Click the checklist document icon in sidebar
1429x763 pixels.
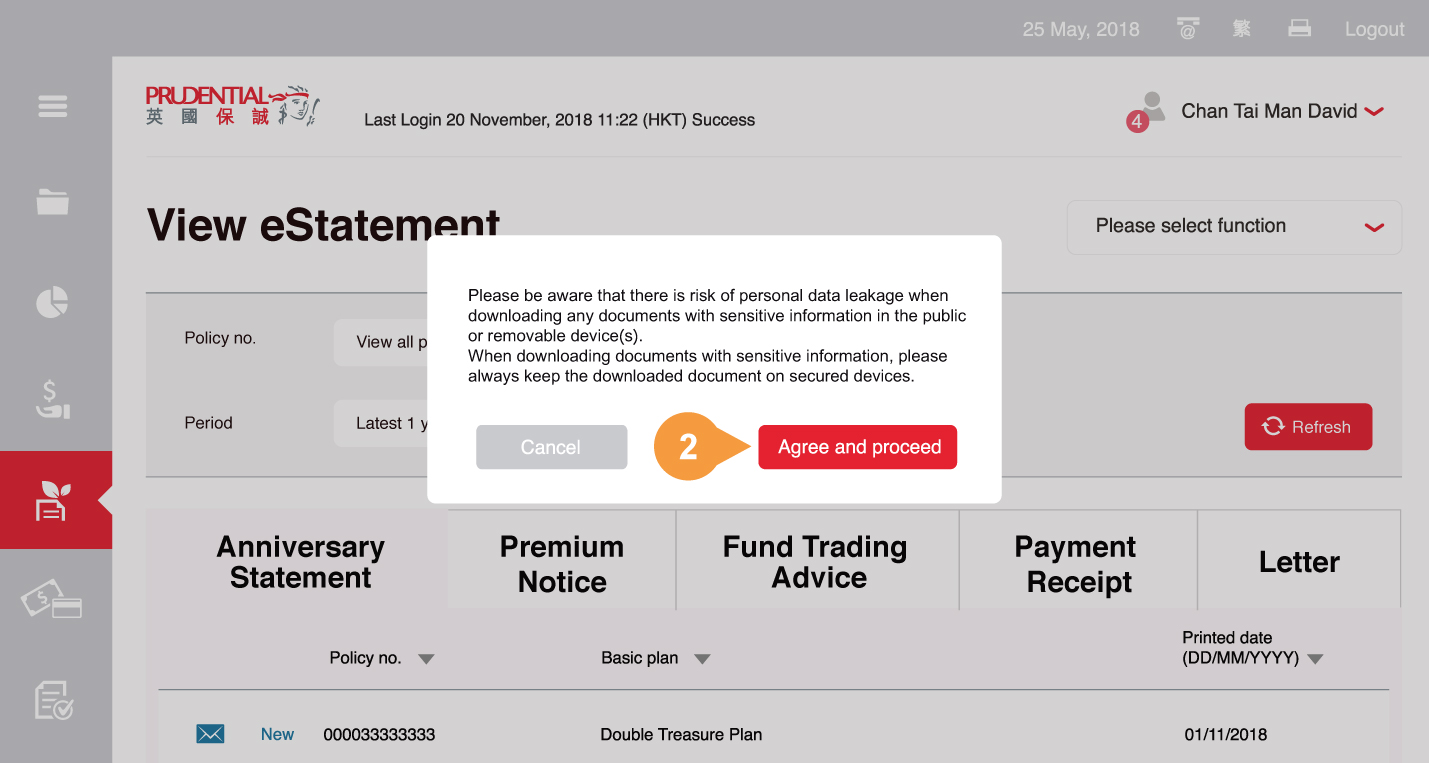pyautogui.click(x=53, y=700)
